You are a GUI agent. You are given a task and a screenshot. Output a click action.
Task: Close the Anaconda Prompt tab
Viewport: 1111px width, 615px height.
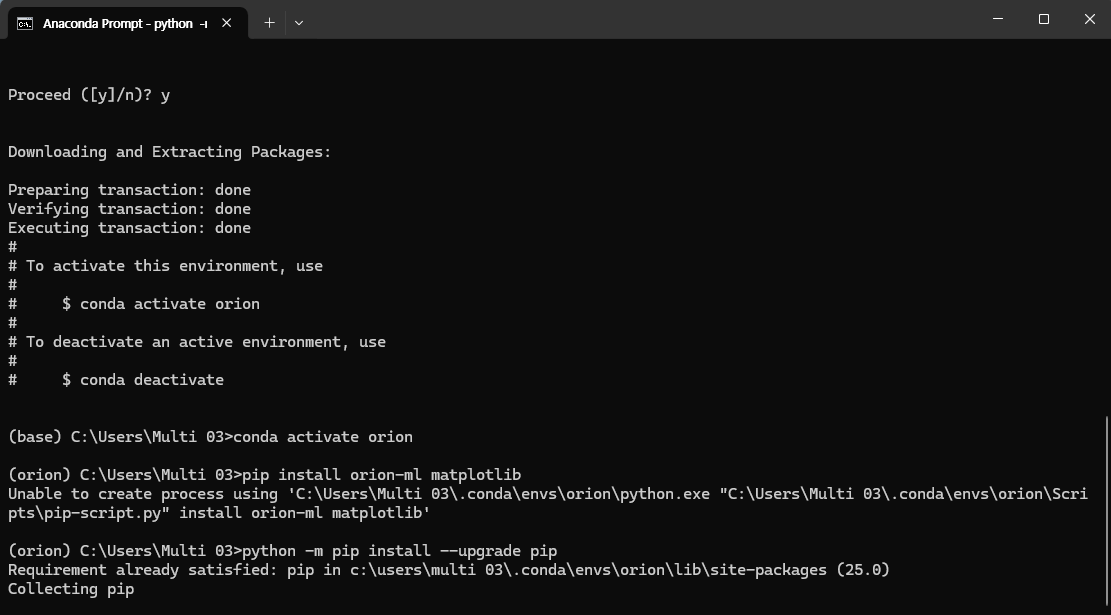click(x=227, y=23)
